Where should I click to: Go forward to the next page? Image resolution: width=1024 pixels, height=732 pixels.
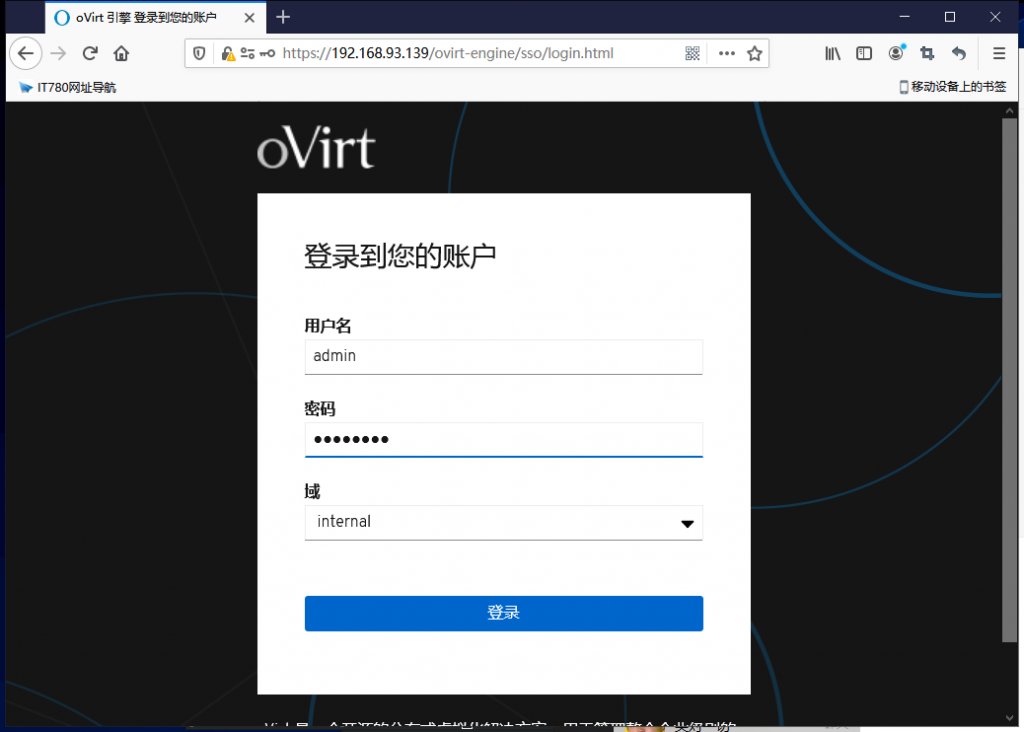(58, 53)
